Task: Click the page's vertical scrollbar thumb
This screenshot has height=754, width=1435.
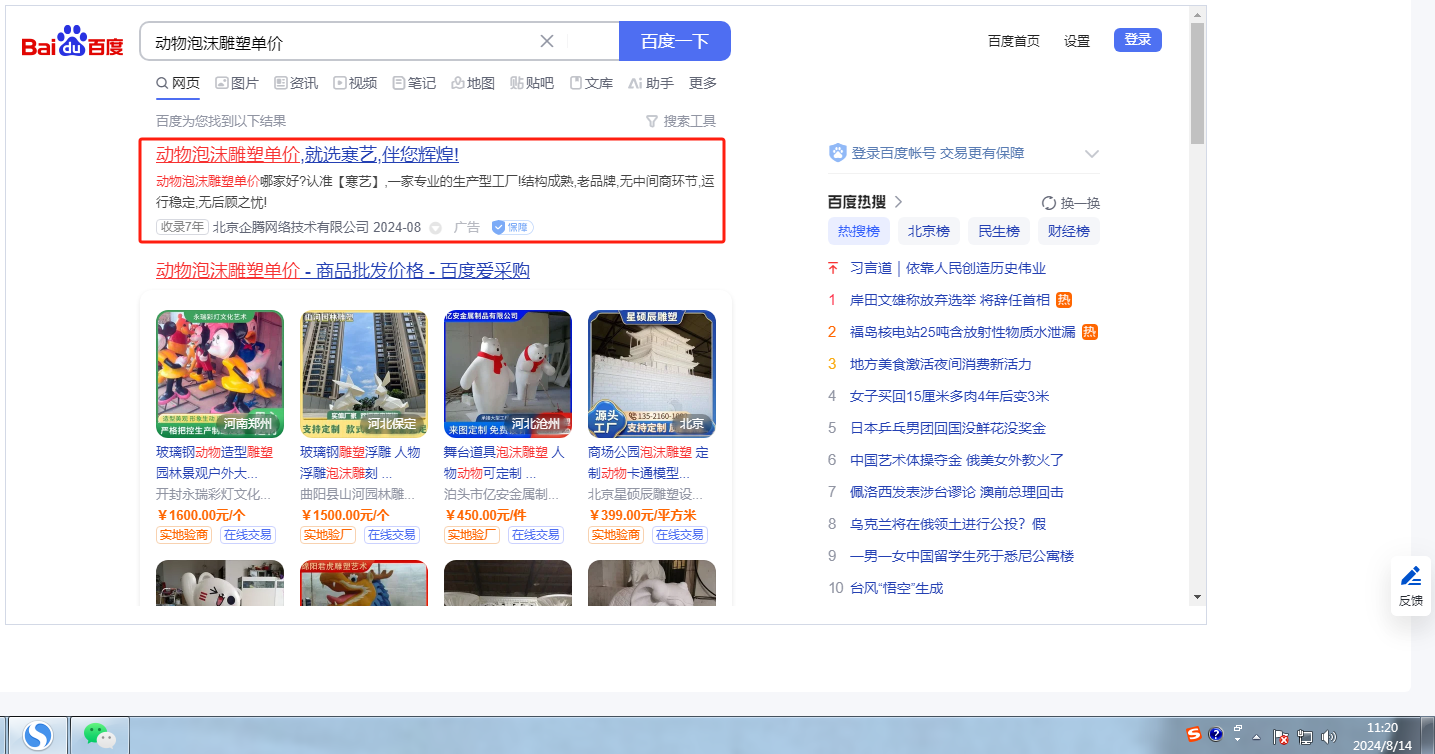Action: pos(1197,82)
